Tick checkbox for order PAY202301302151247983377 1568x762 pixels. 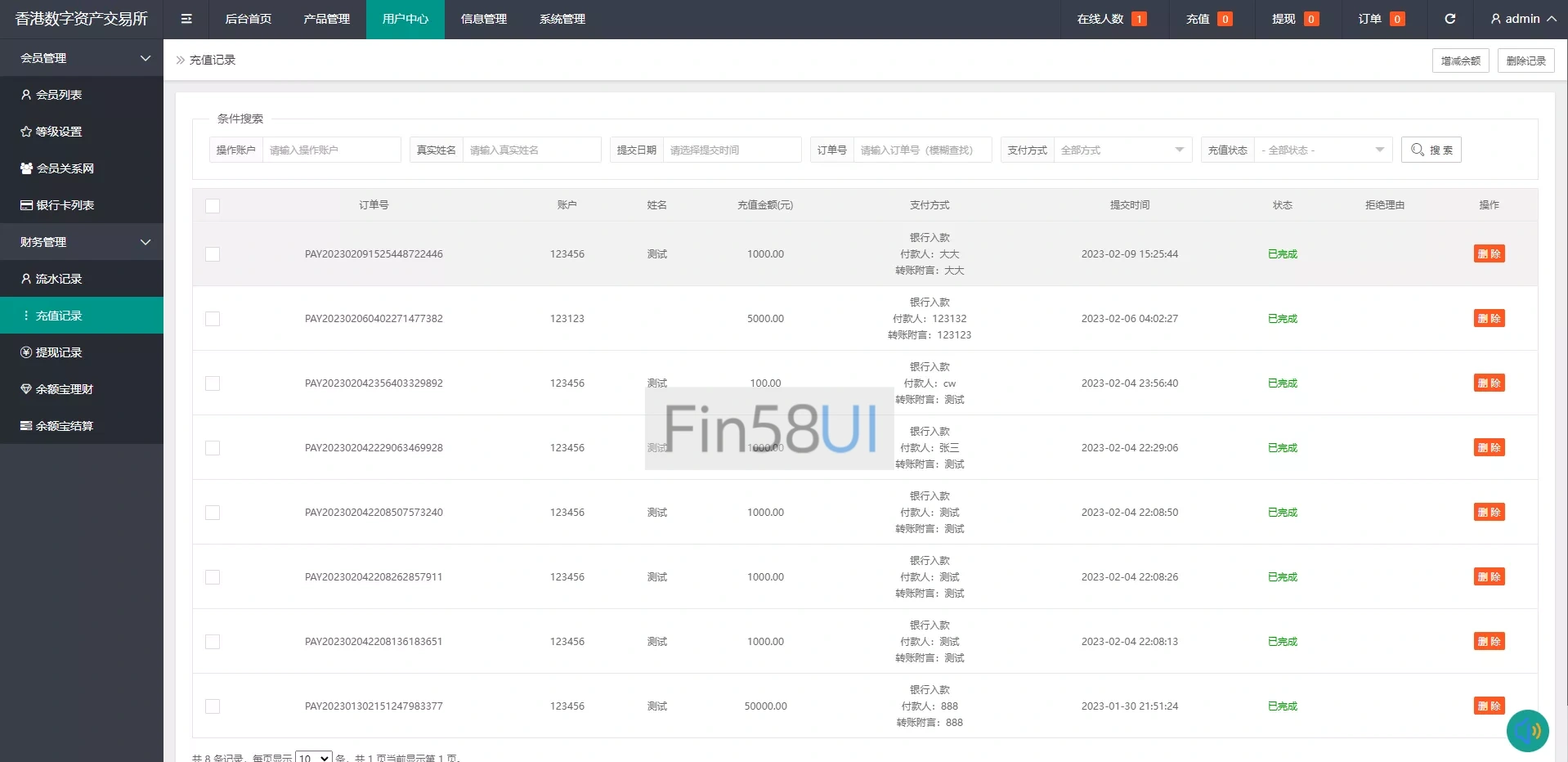pos(213,706)
